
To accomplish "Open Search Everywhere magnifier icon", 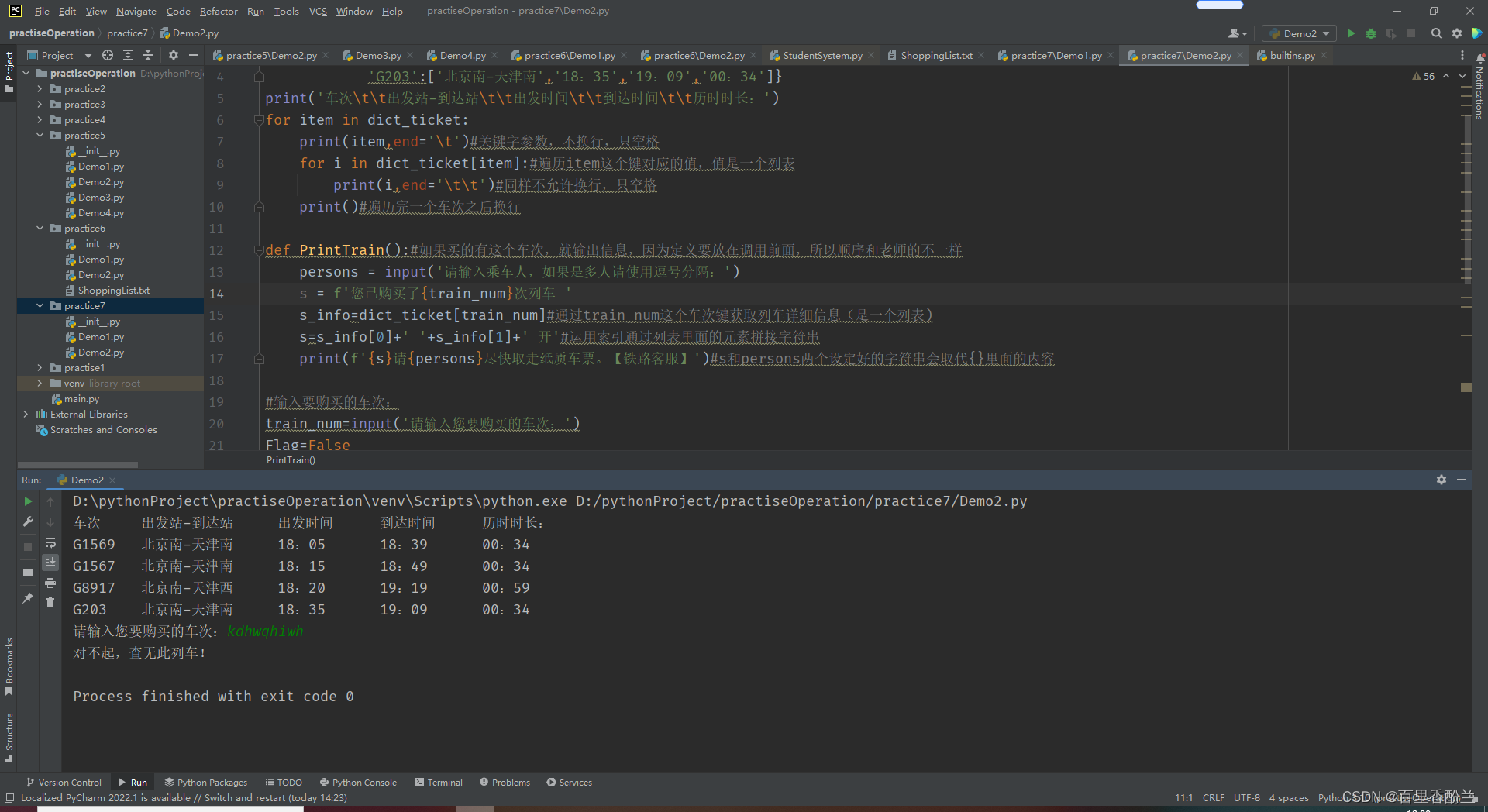I will point(1436,33).
